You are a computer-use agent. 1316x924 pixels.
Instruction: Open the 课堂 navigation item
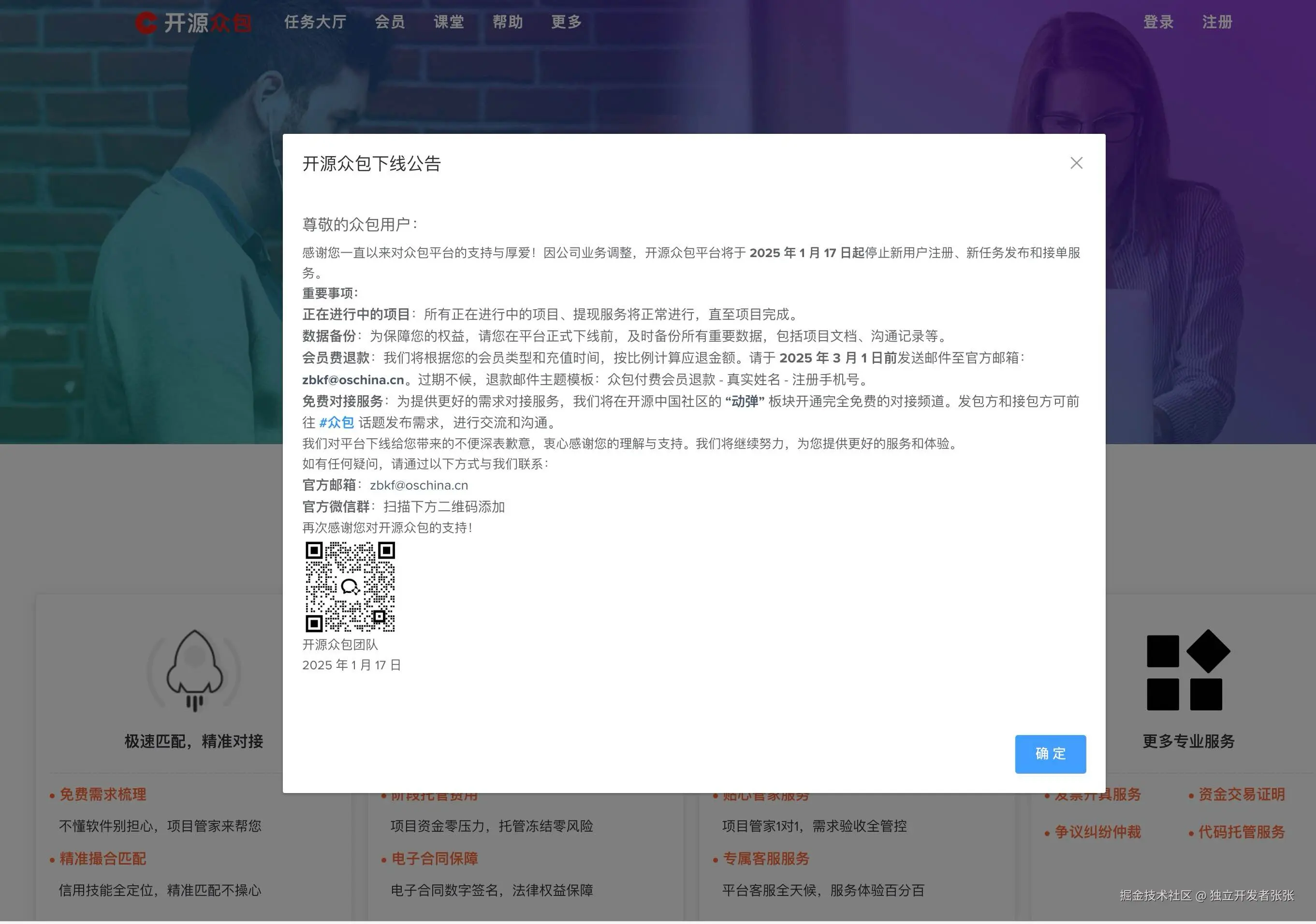(449, 22)
